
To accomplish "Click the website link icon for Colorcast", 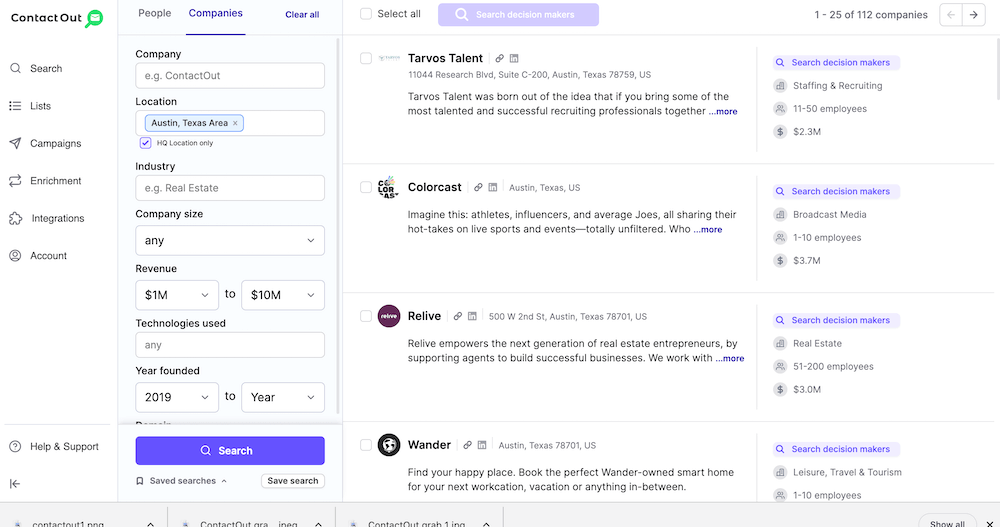I will [478, 187].
